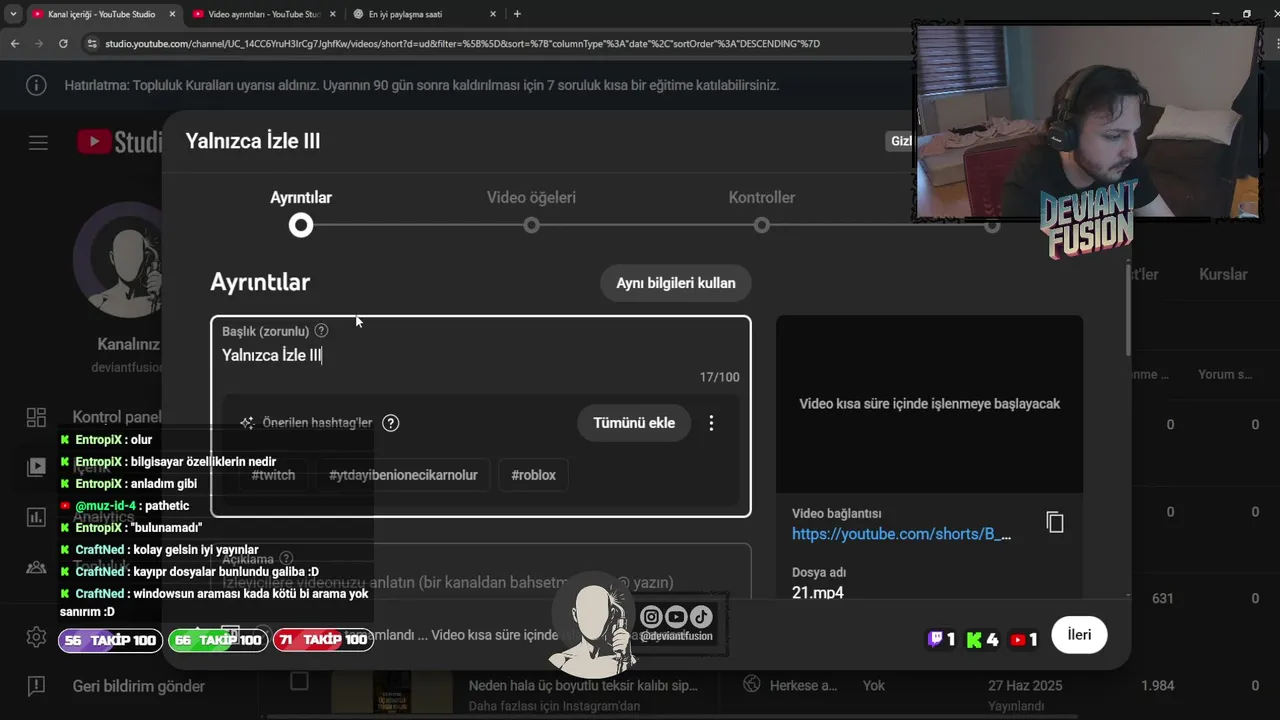Add the #ytdayibenionecikarnolur hashtag chip
The height and width of the screenshot is (720, 1280).
point(403,475)
